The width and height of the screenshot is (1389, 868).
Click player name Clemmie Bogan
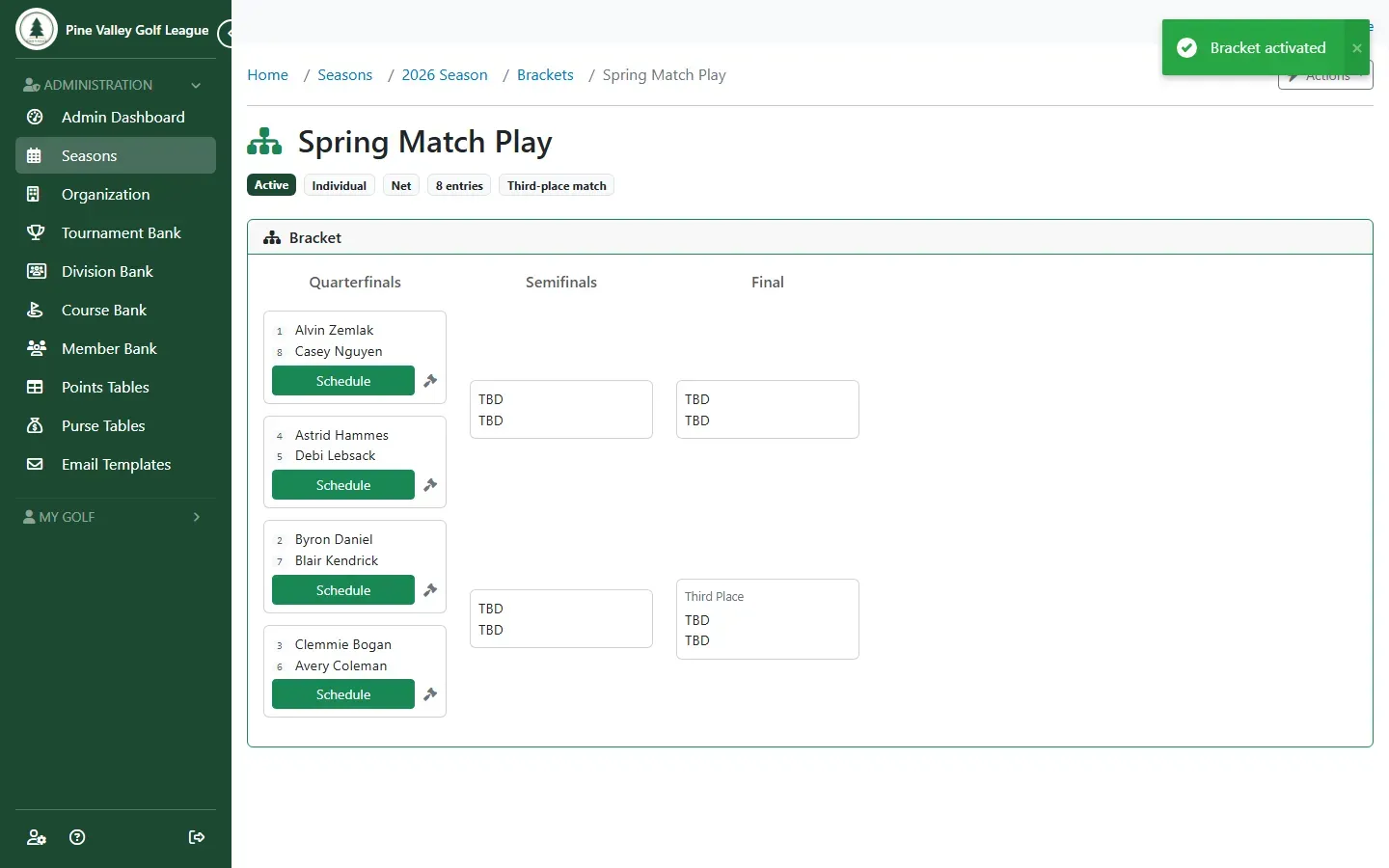click(x=343, y=644)
